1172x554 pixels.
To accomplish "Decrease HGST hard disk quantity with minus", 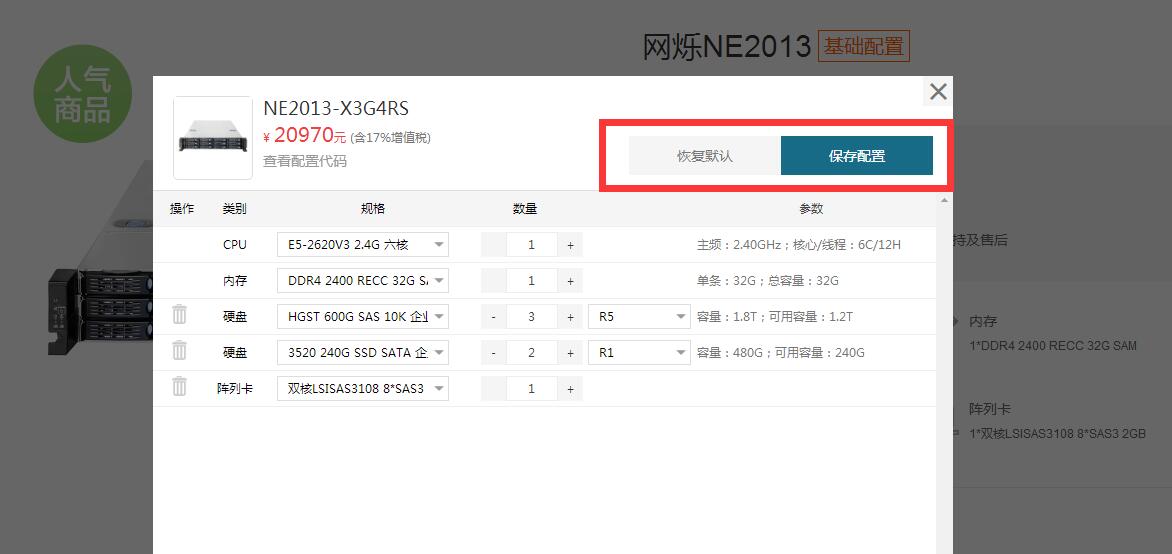I will (494, 317).
